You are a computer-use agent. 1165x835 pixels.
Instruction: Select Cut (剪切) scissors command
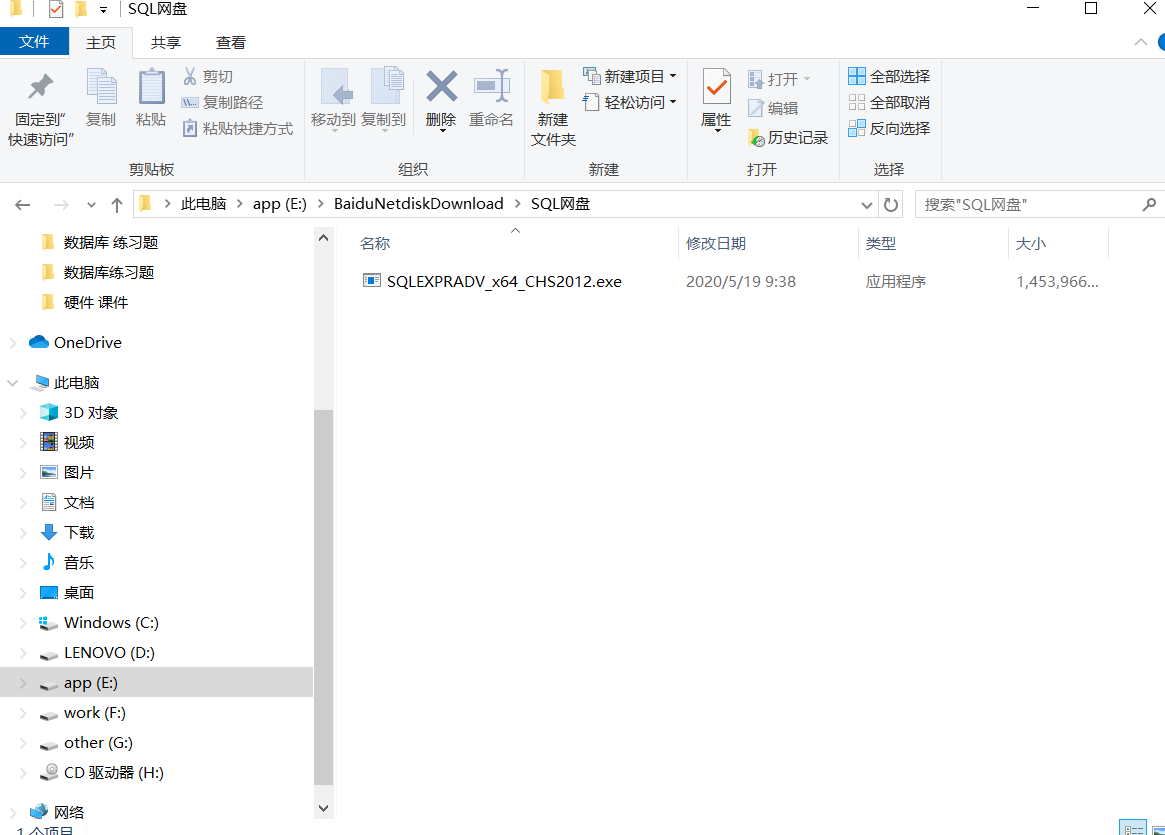click(x=208, y=77)
